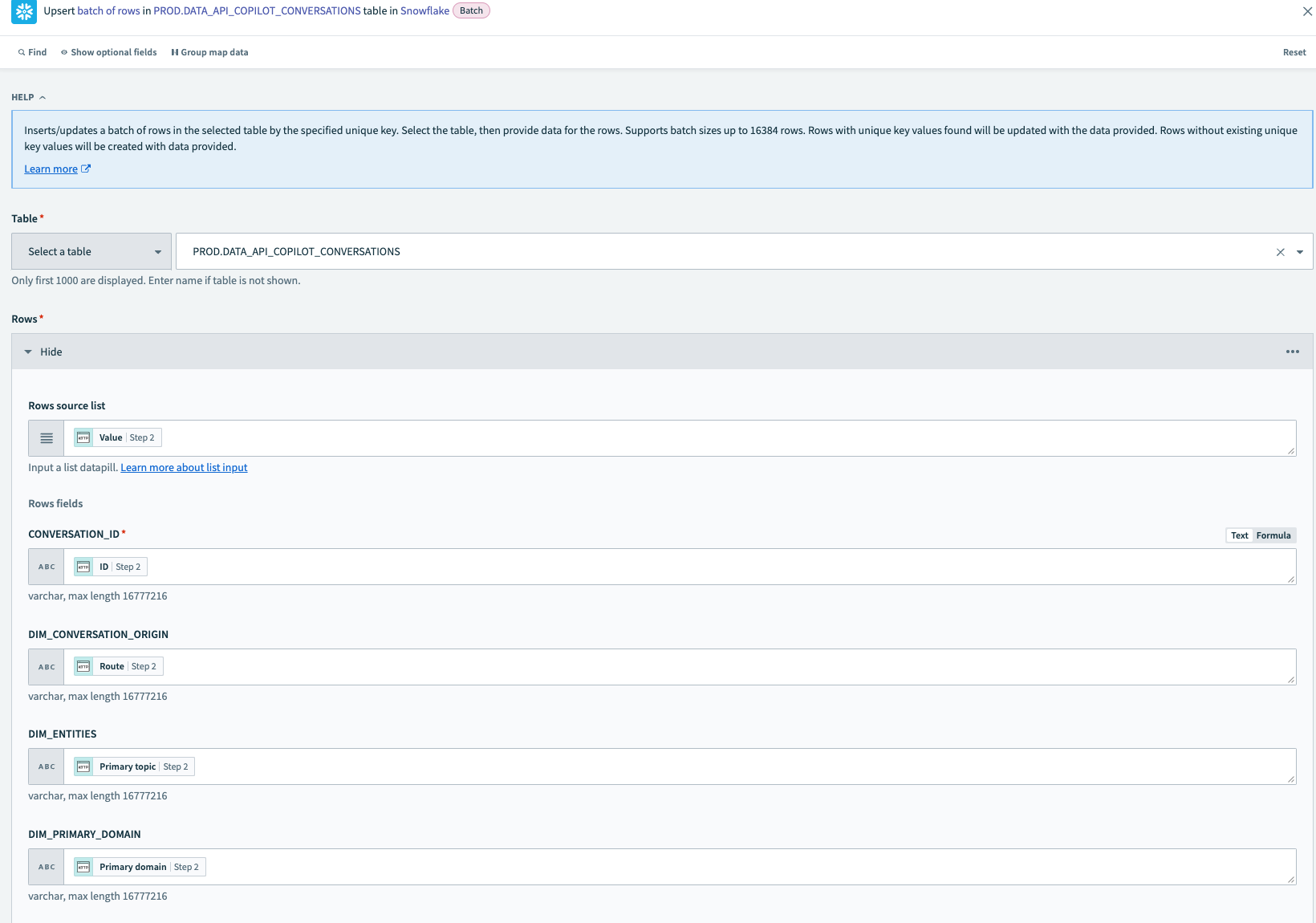
Task: Expand the table name list arrow
Action: [1300, 252]
